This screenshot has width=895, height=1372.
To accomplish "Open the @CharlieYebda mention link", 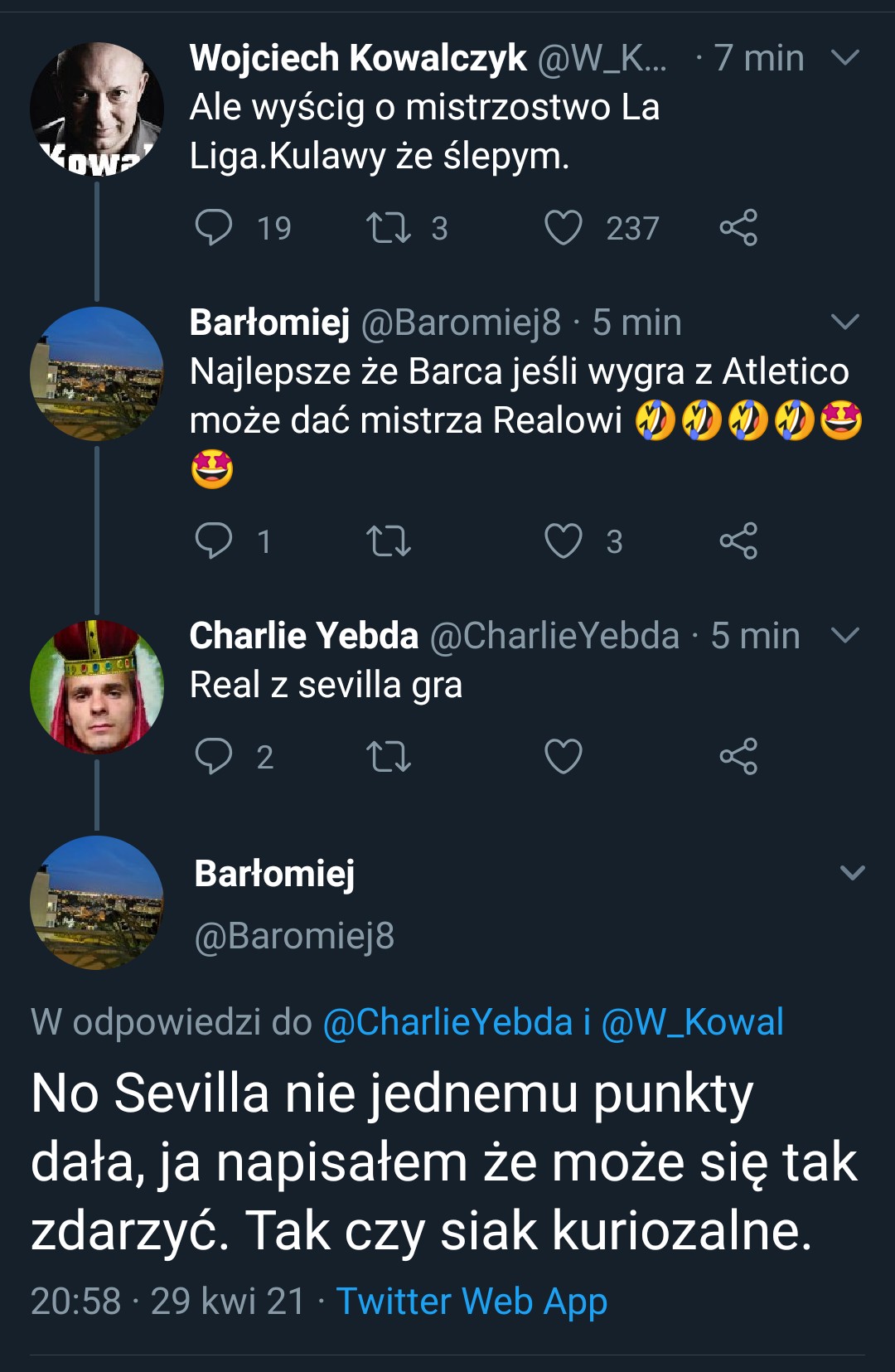I will [x=447, y=1022].
